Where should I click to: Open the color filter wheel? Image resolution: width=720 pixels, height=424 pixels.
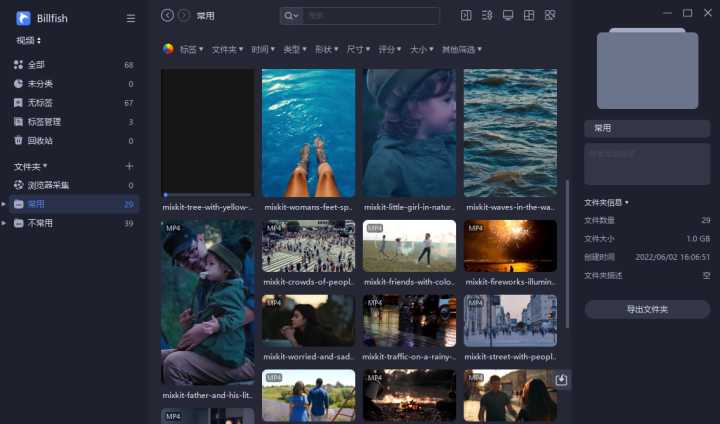coord(168,49)
